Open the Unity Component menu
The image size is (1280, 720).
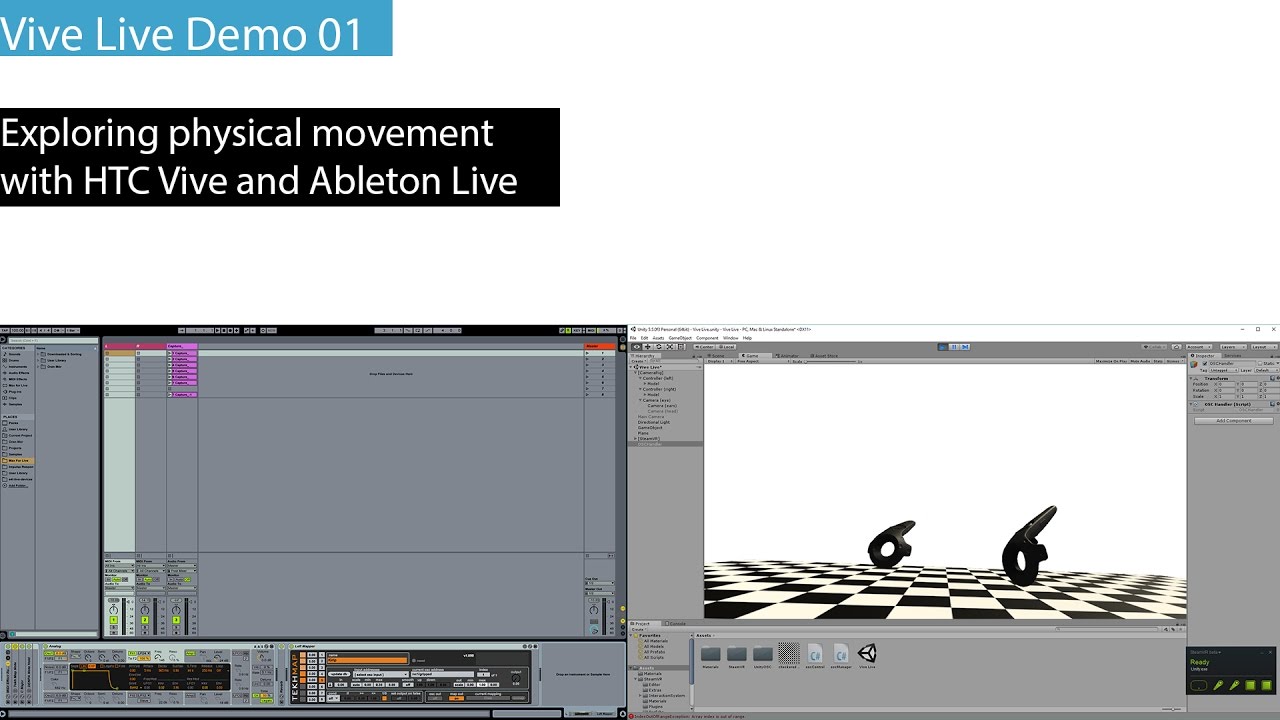click(707, 338)
